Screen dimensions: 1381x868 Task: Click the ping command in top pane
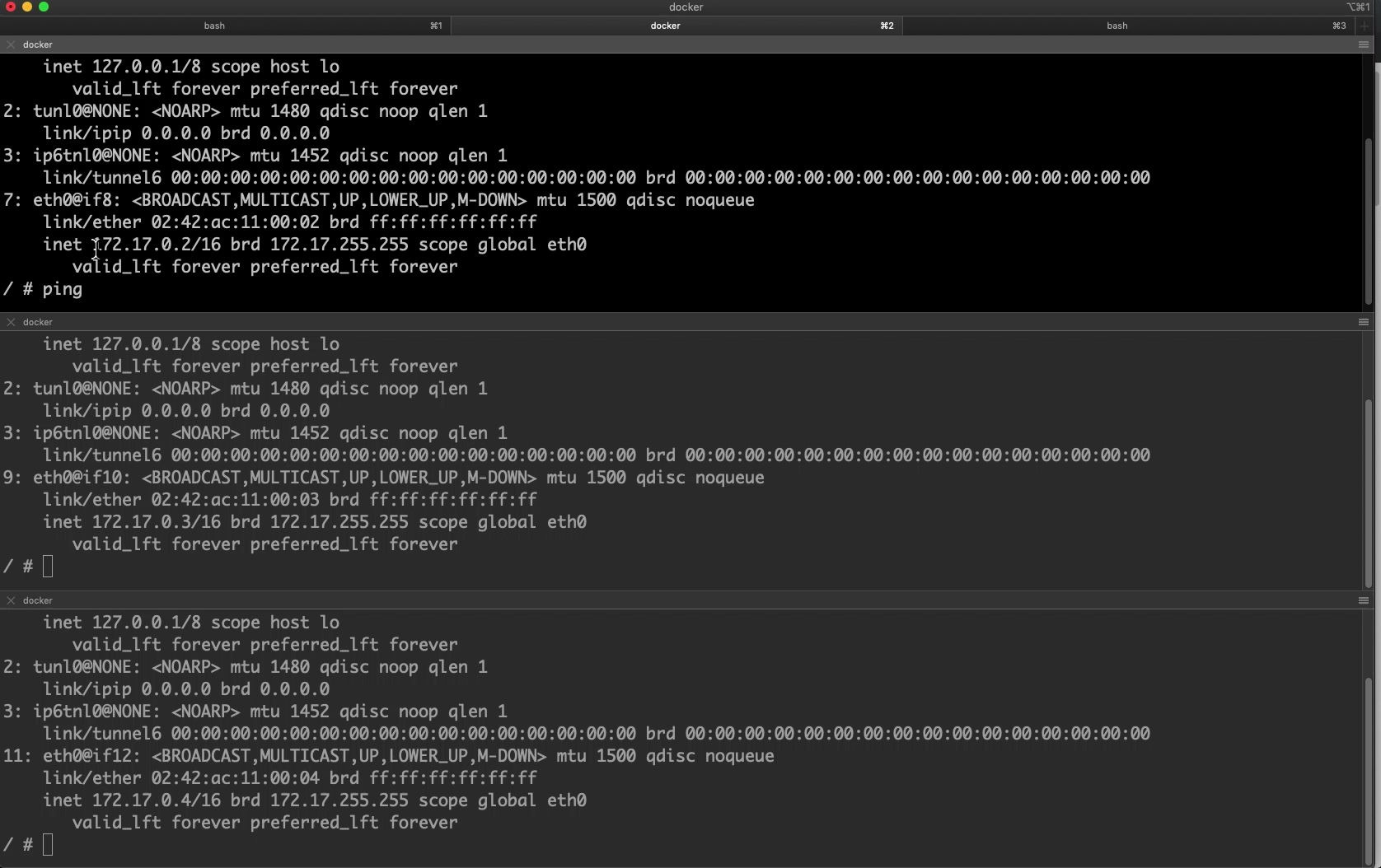click(x=63, y=289)
